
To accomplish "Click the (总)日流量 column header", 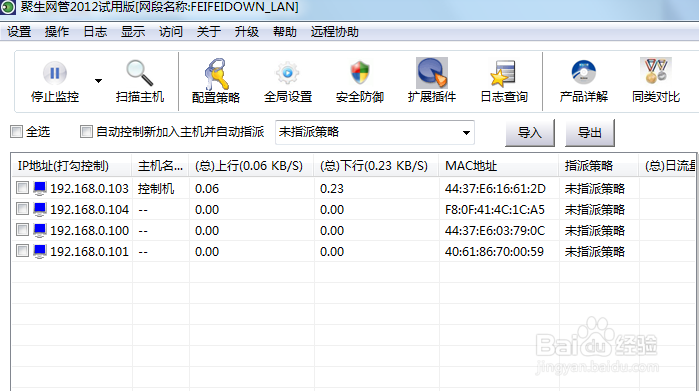I will [668, 166].
